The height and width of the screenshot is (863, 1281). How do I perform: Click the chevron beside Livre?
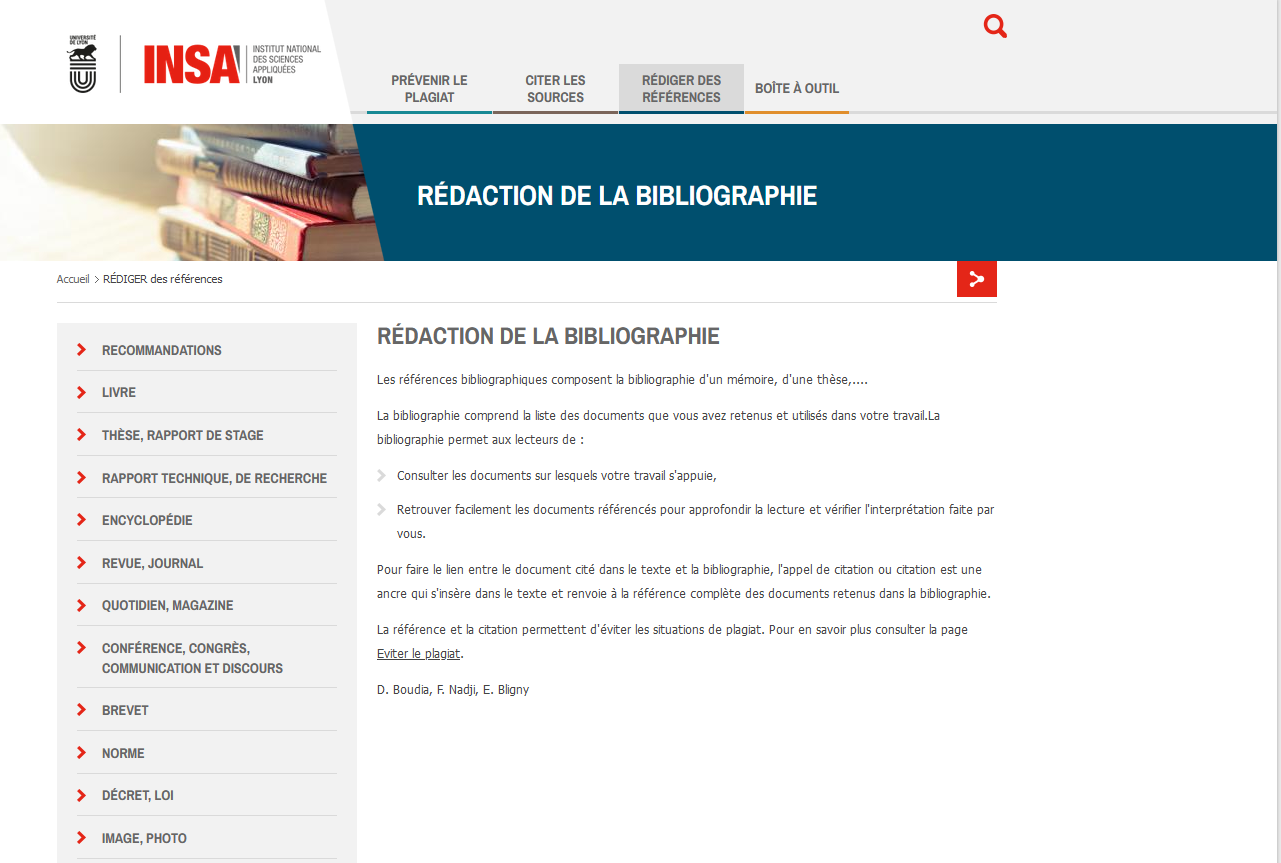[82, 392]
